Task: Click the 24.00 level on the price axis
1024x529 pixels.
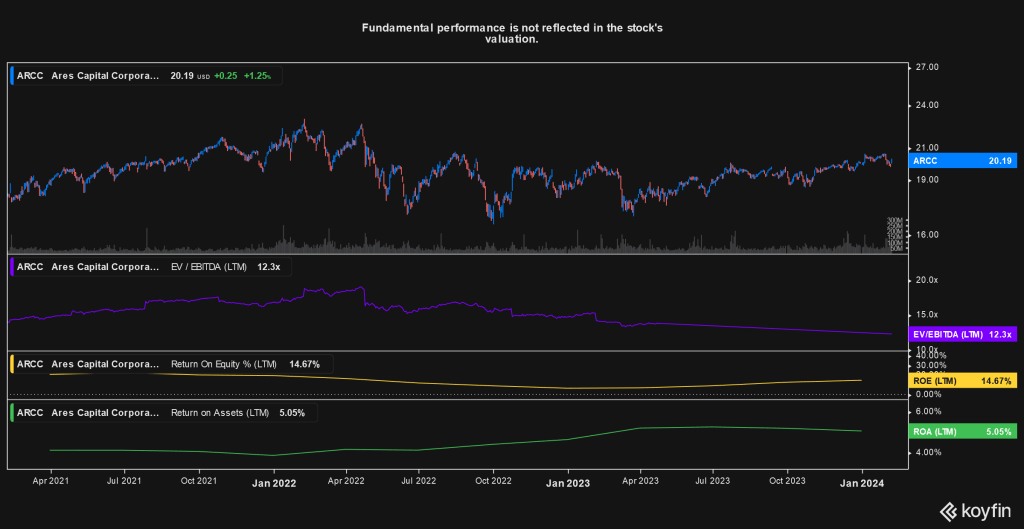Action: pos(927,105)
